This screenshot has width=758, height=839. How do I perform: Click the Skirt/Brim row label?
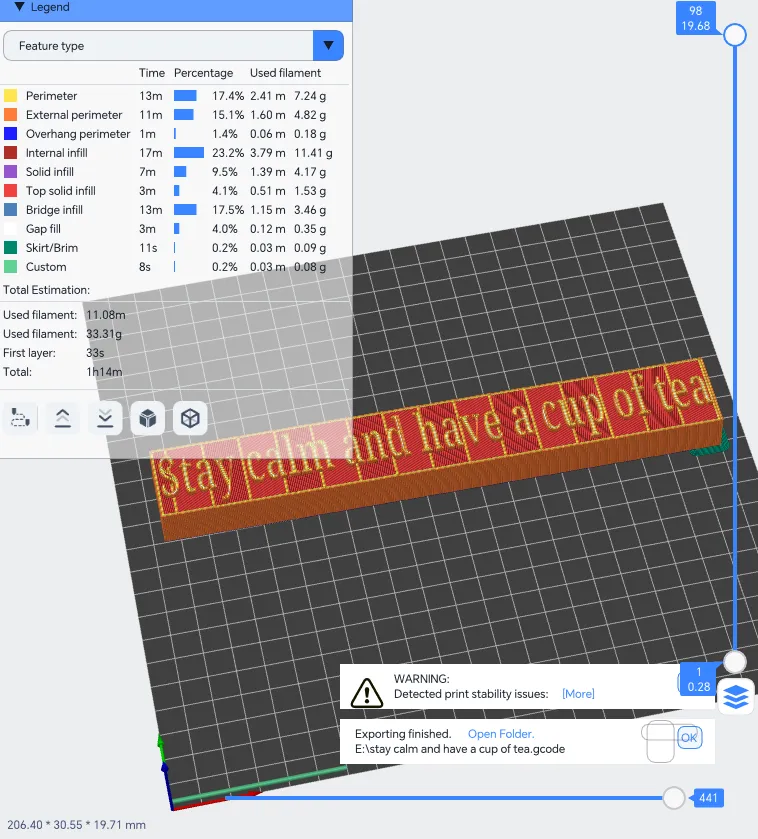(x=52, y=248)
